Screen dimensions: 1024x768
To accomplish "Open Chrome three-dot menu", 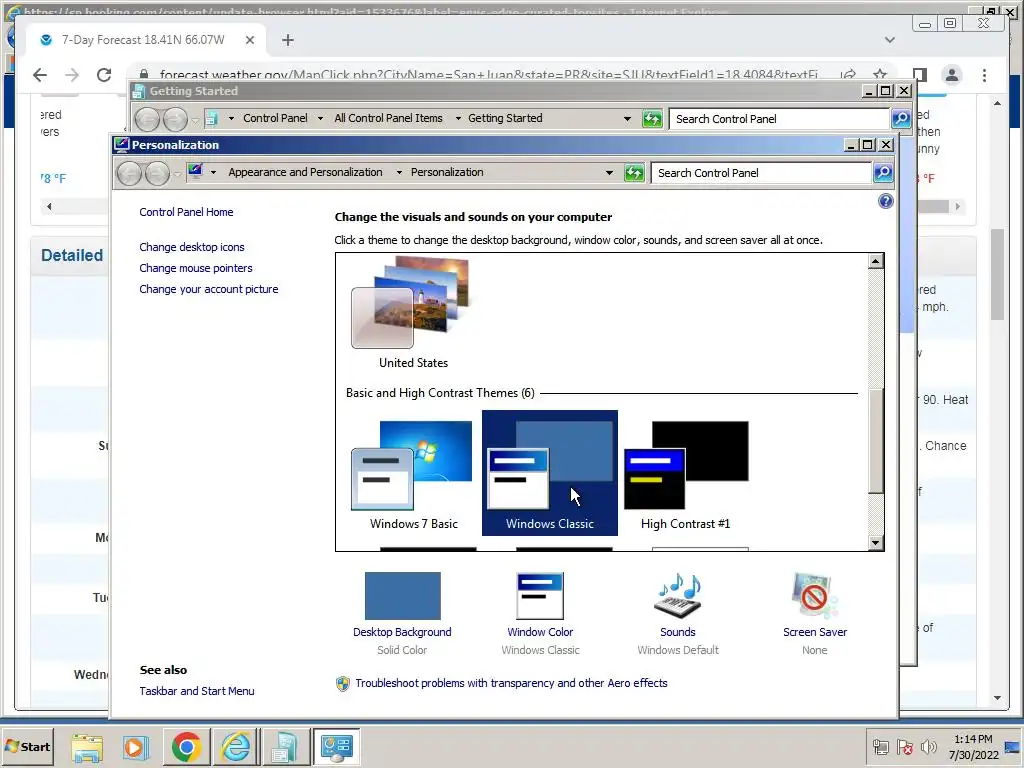I will [x=984, y=75].
